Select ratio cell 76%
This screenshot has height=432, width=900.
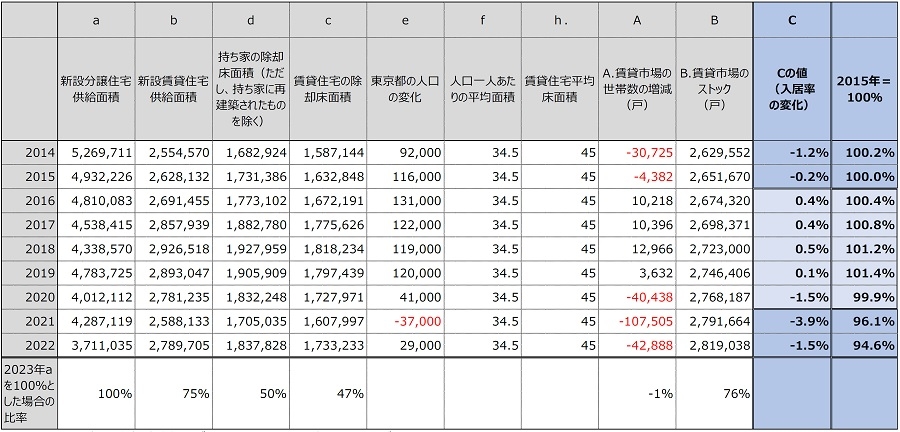(x=714, y=394)
